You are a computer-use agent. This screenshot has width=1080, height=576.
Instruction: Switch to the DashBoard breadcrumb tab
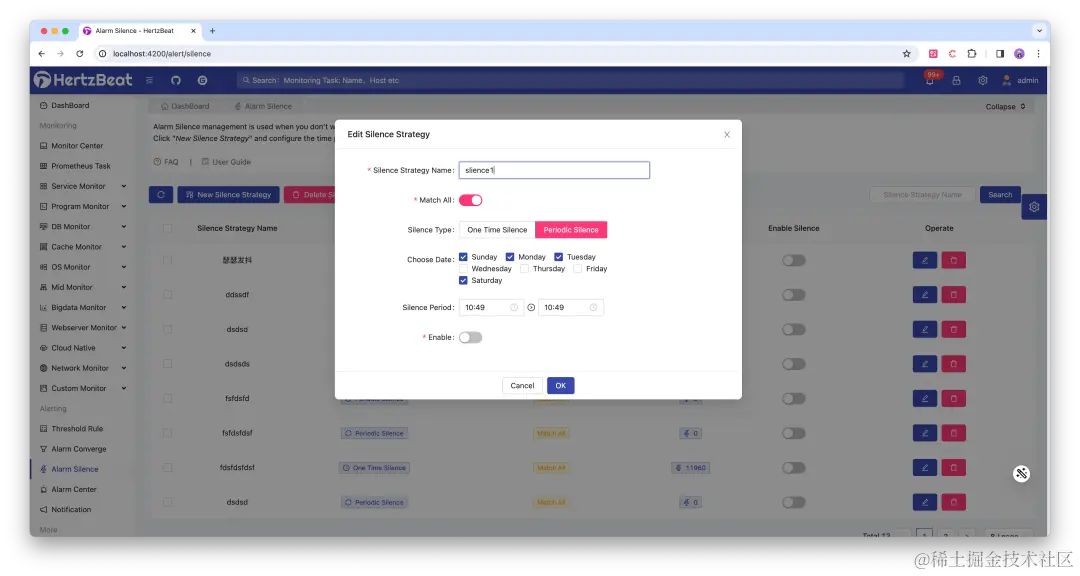tap(185, 106)
